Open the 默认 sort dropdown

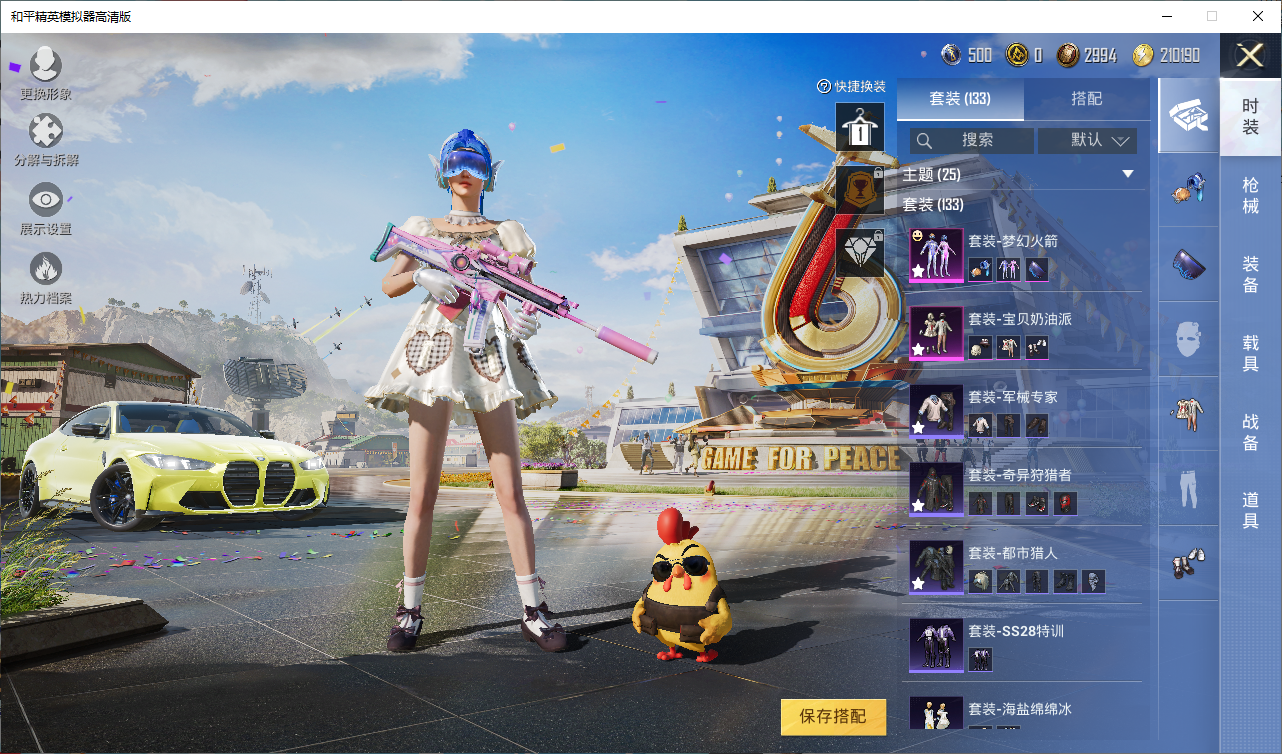tap(1088, 140)
